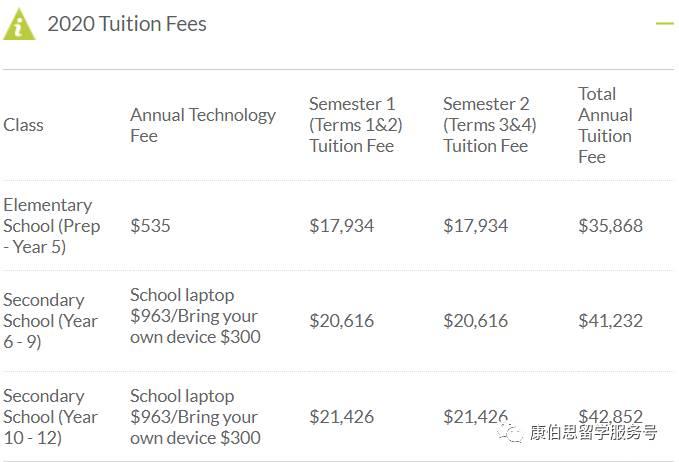Click the green info triangle icon
The width and height of the screenshot is (679, 462).
point(19,24)
